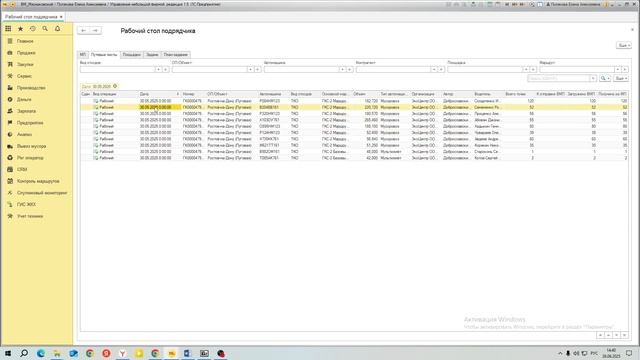This screenshot has height=360, width=640.
Task: Sort by Дата column header
Action: point(159,94)
